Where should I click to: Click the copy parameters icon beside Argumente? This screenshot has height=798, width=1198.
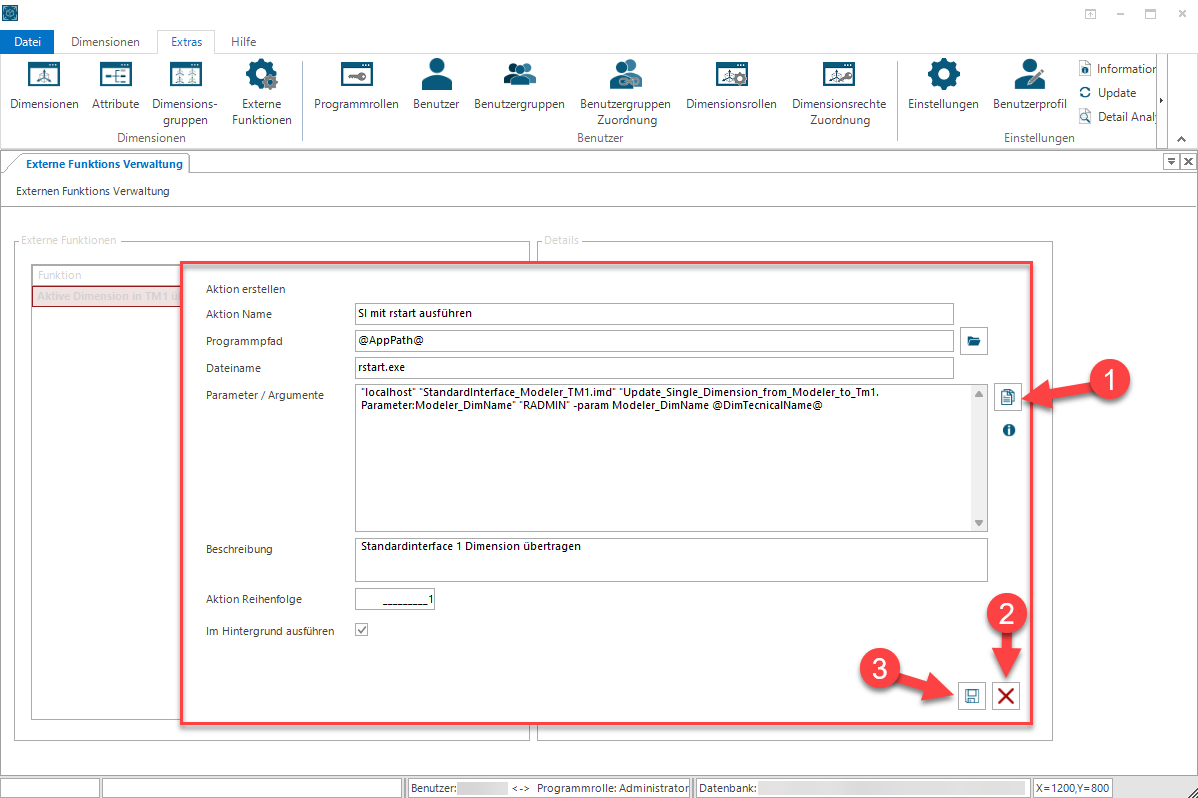tap(1008, 397)
